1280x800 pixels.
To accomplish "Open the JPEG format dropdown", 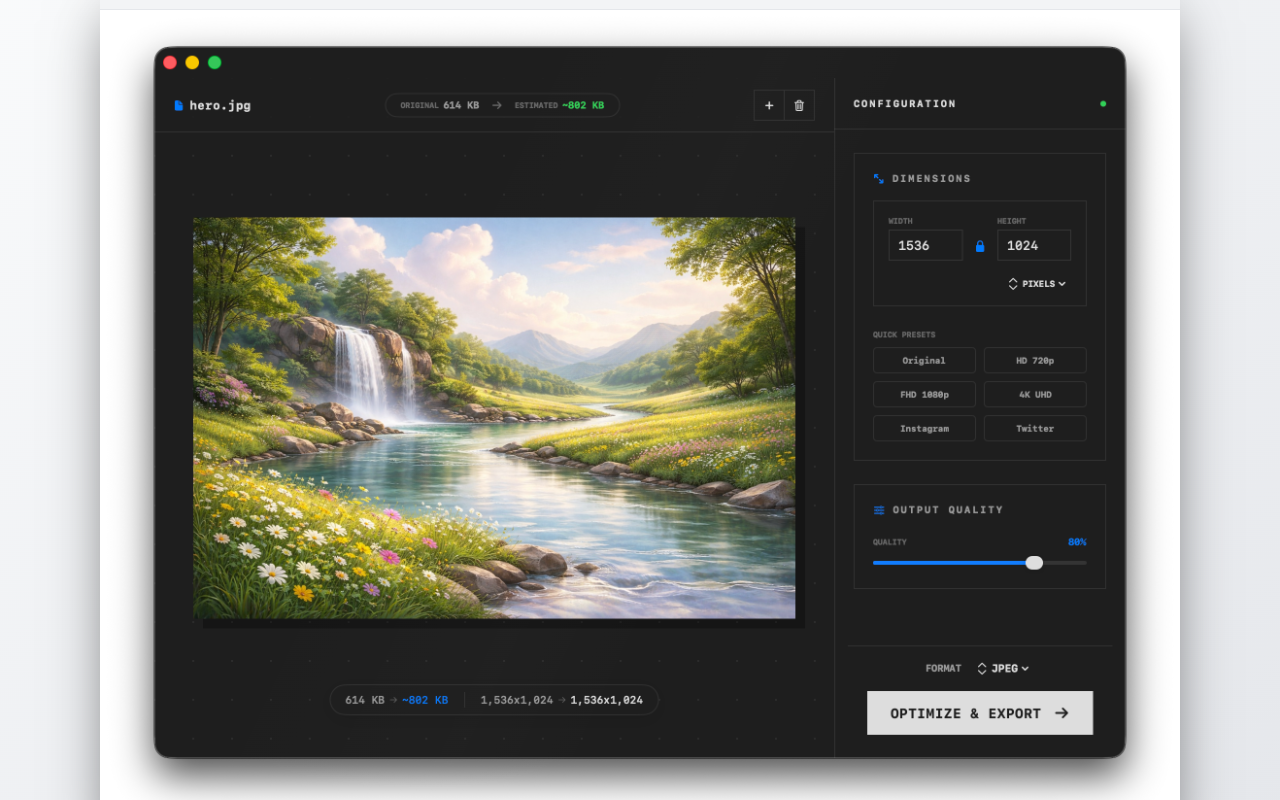I will (x=1003, y=668).
